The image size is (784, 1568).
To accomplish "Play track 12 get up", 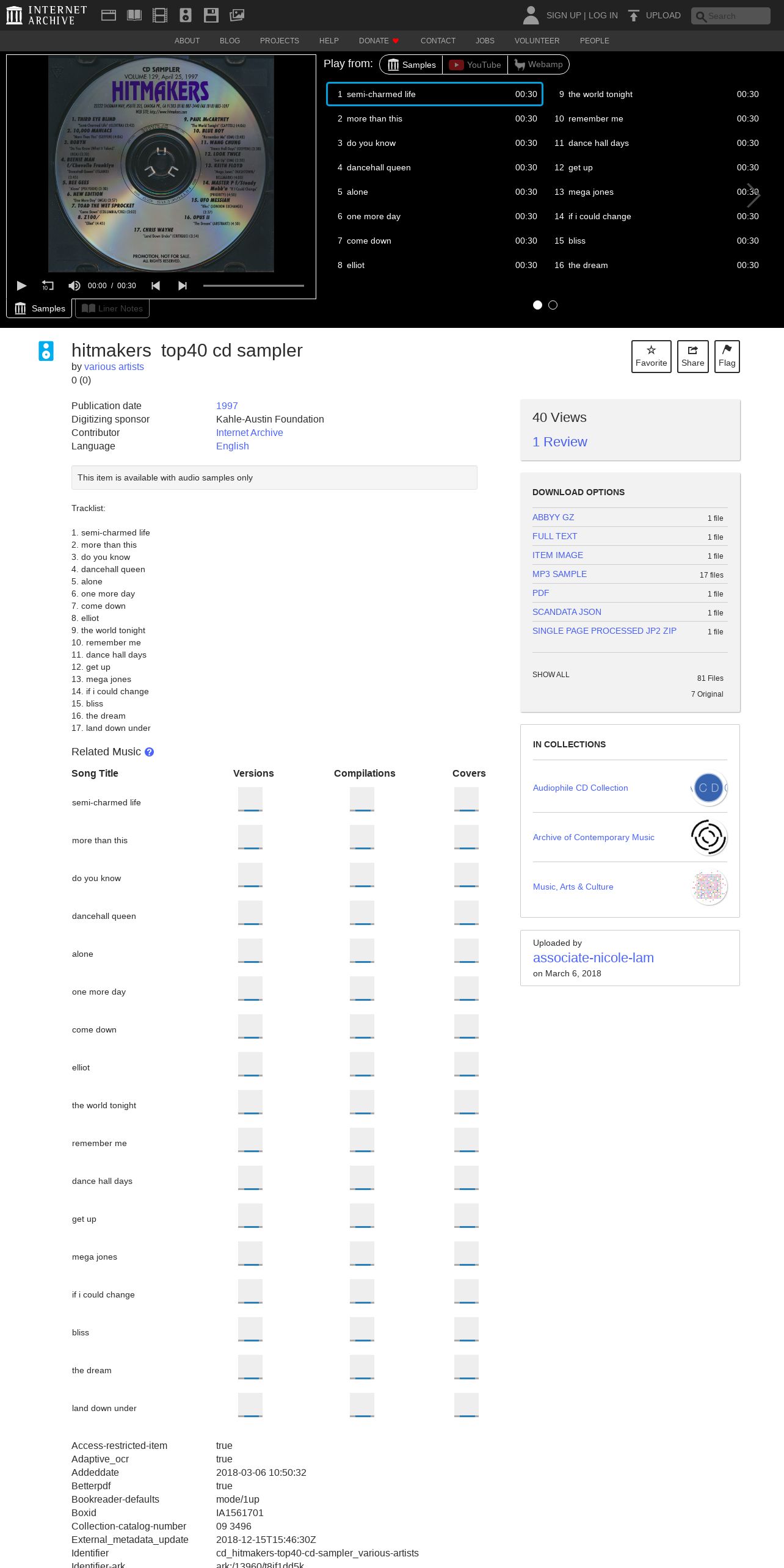I will click(656, 167).
